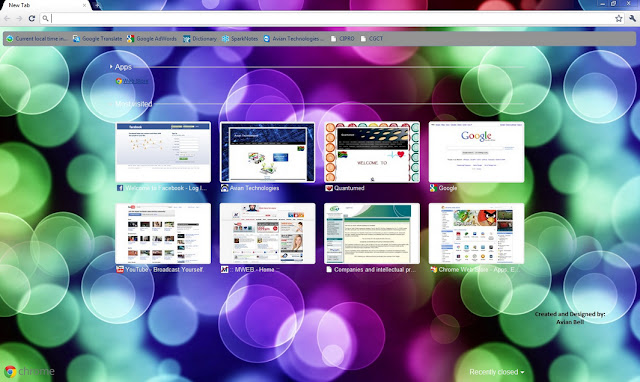Open the MWEB Home thumbnail
The height and width of the screenshot is (382, 640).
point(267,233)
